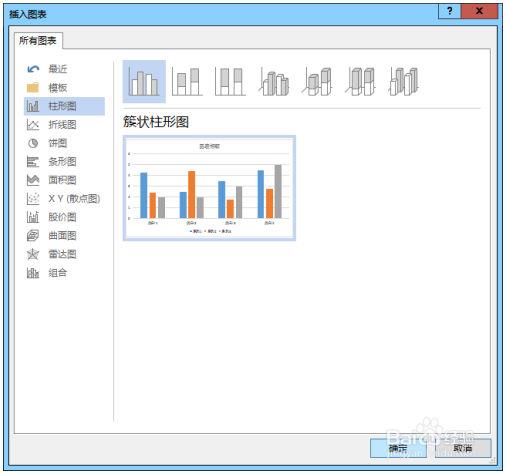Select the 3-D column subtype icon

404,82
